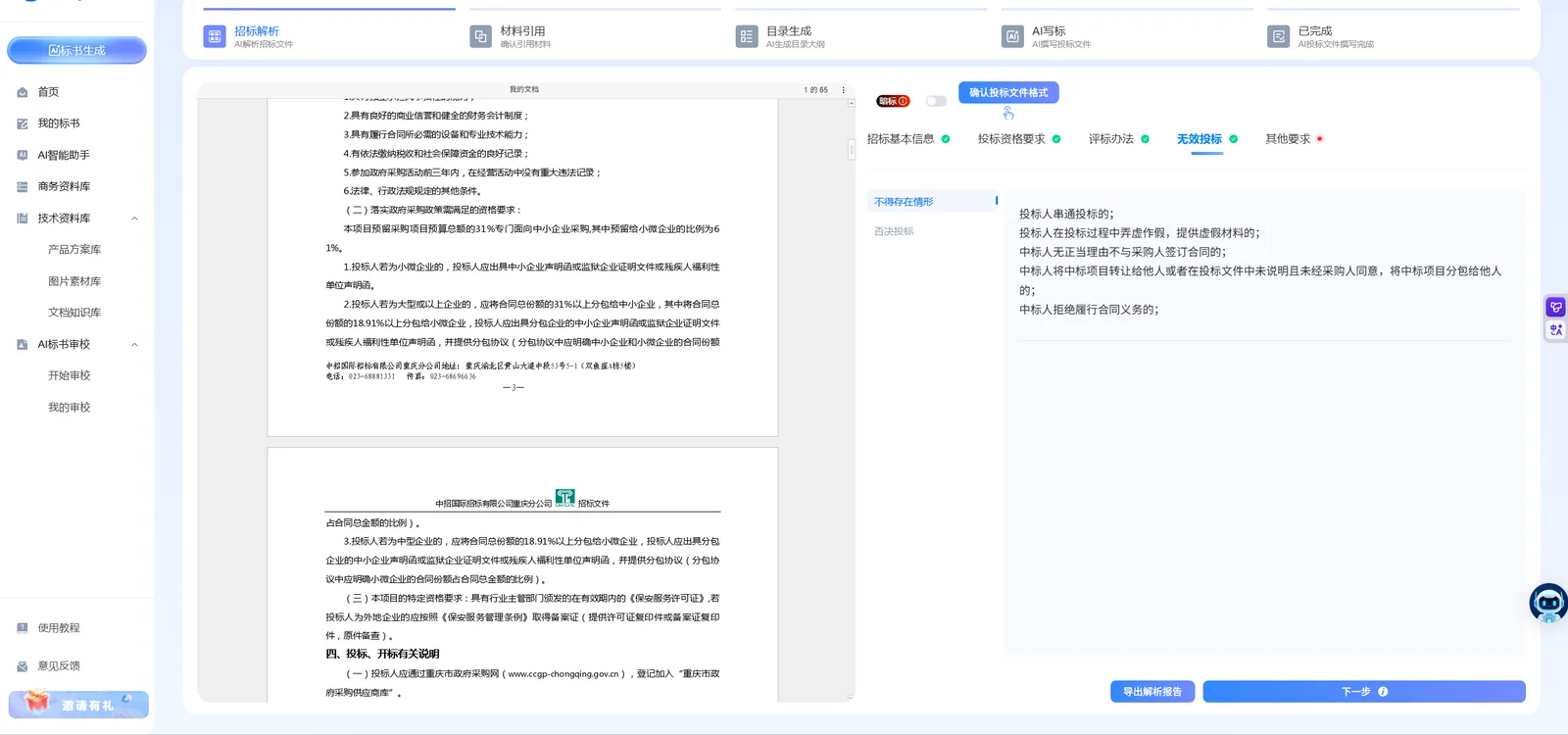
Task: Click text 中标人拒绝履行合同义务的
Action: [1089, 310]
